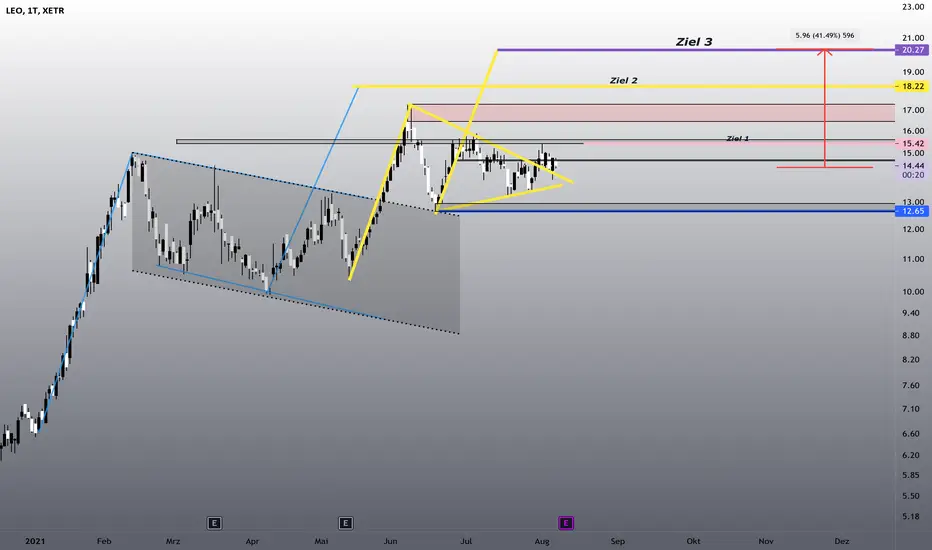Select the blue horizontal support line
The image size is (932, 550).
tap(666, 211)
